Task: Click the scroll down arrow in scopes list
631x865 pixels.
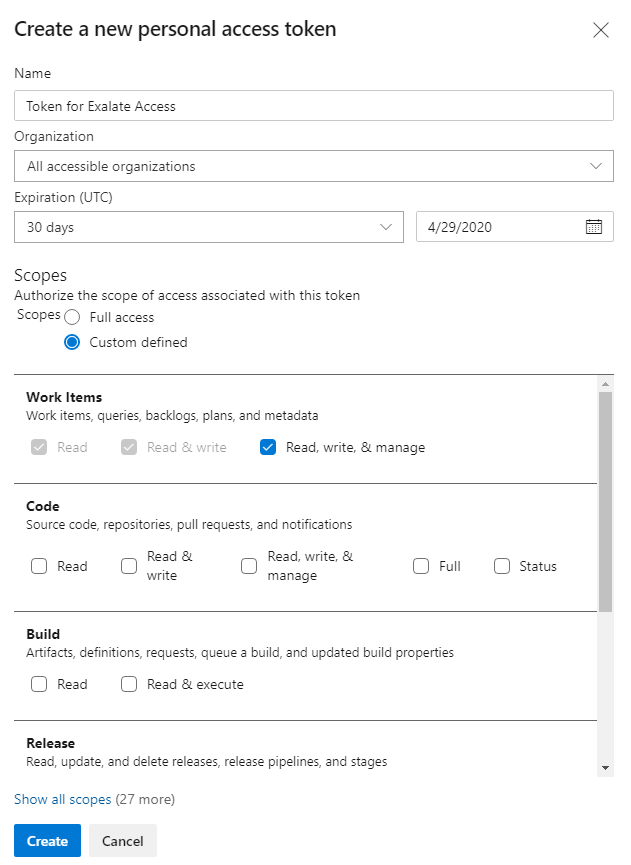Action: coord(605,767)
